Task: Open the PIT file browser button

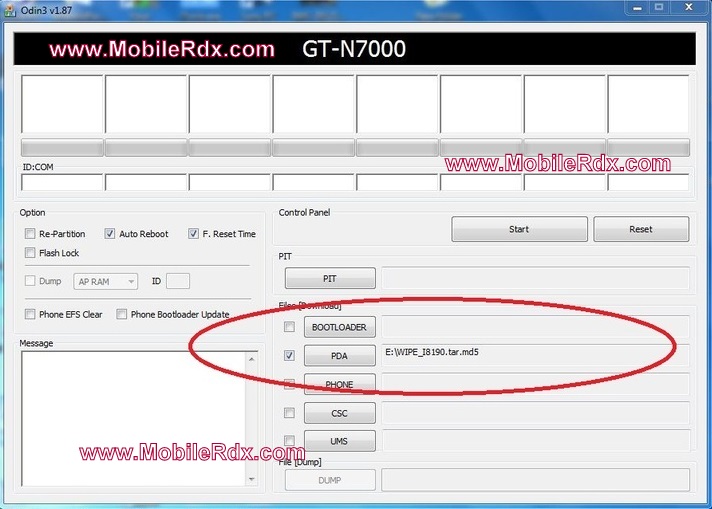Action: (330, 278)
